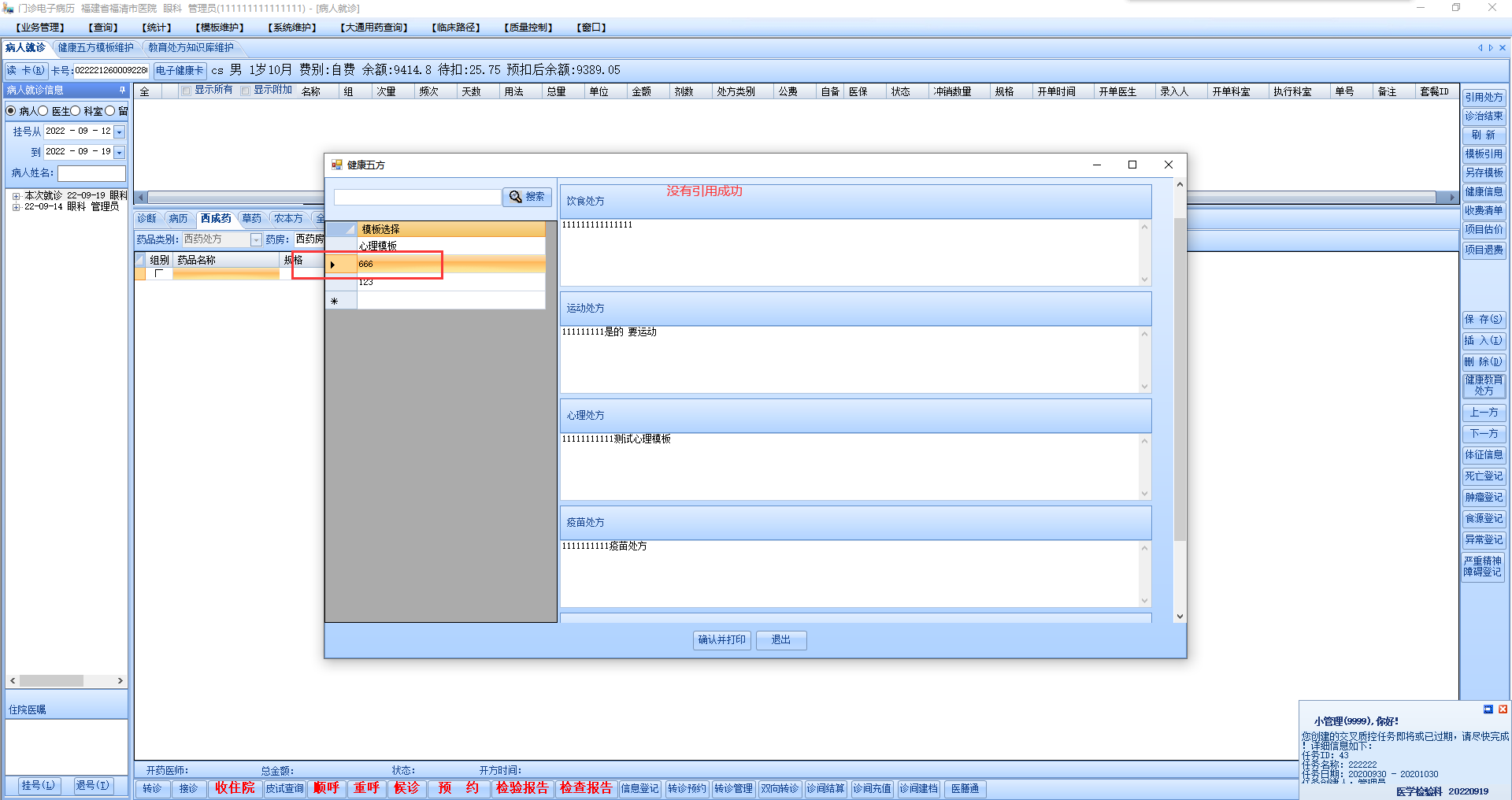Viewport: 1512px width, 800px height.
Task: Click scroll-down arrow of 健康五方 dialog scrollbar
Action: [1180, 617]
